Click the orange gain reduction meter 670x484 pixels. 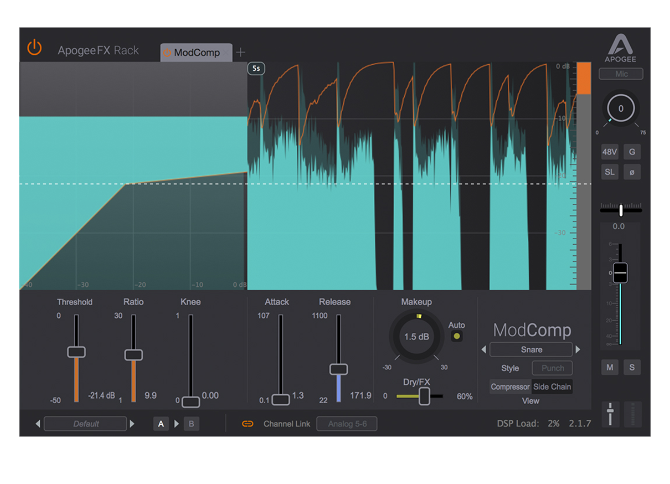pyautogui.click(x=584, y=78)
